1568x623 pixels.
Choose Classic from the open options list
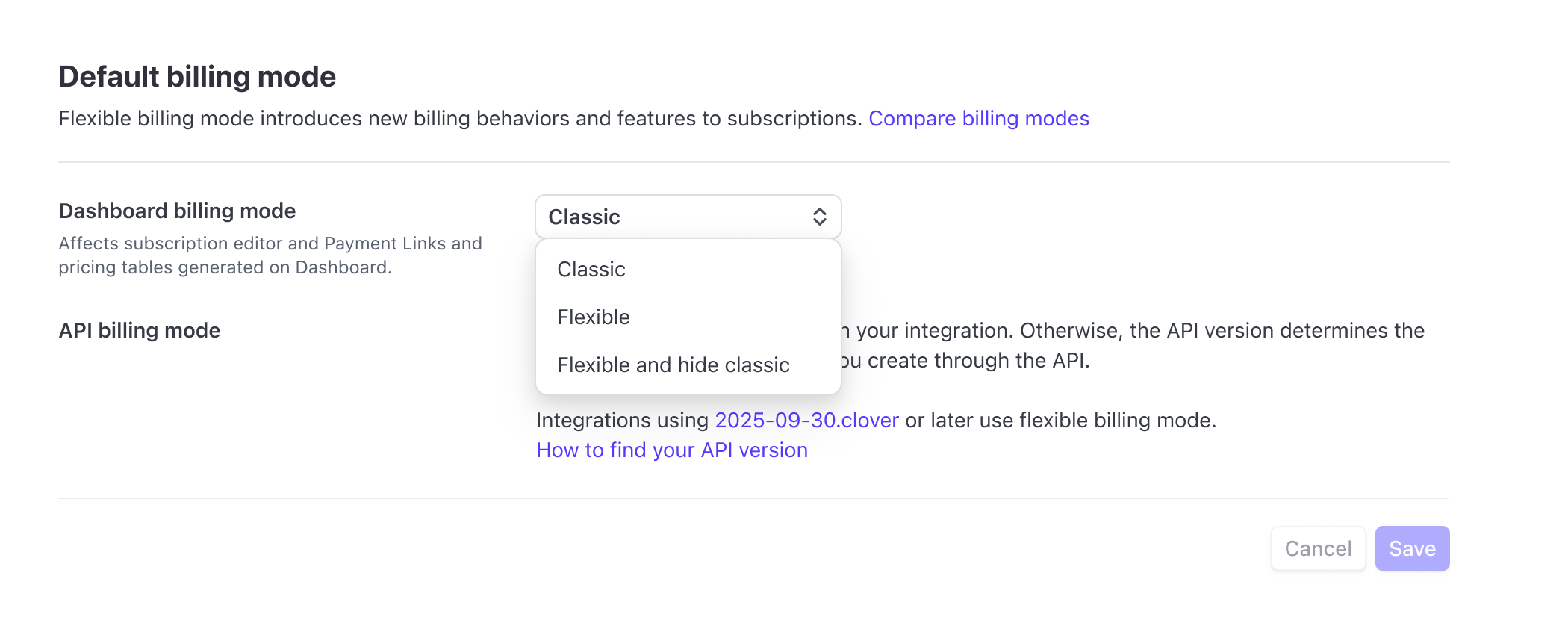point(591,269)
